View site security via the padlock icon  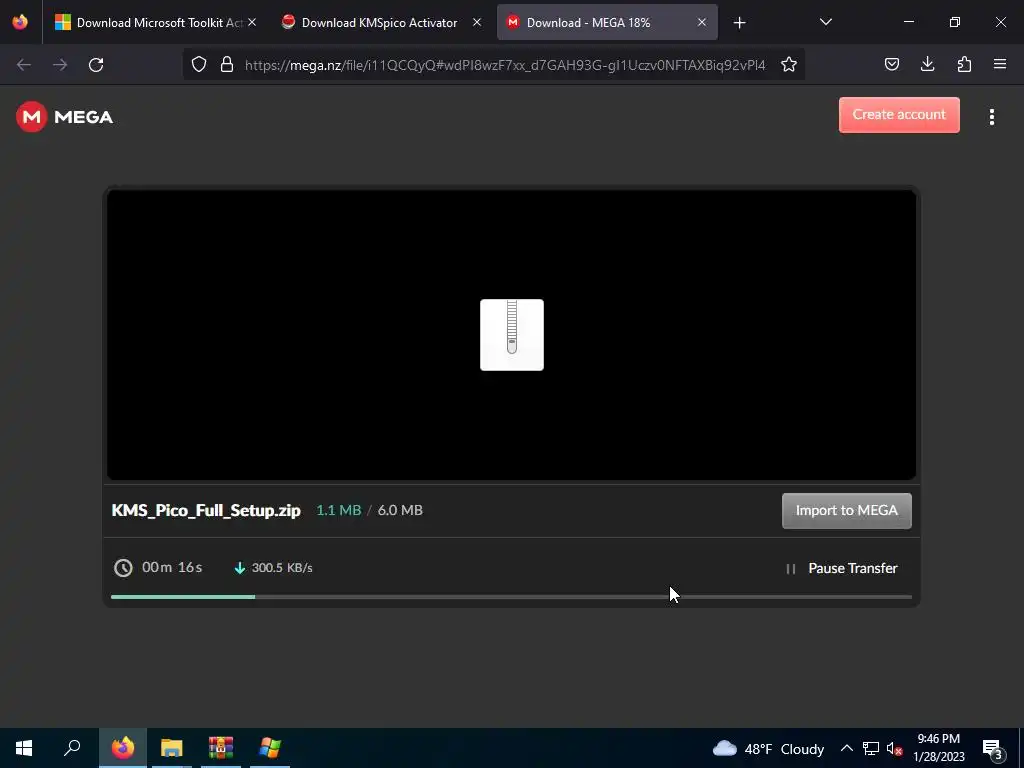click(x=227, y=64)
